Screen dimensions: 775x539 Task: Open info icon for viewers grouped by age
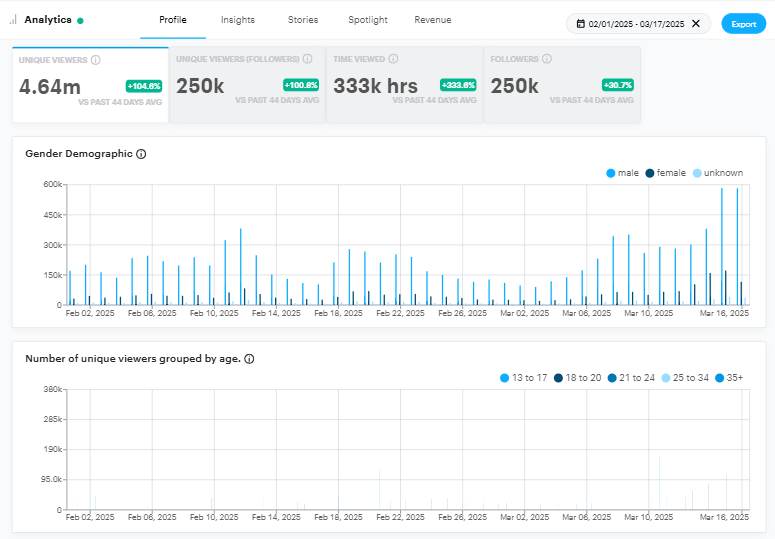coord(250,359)
